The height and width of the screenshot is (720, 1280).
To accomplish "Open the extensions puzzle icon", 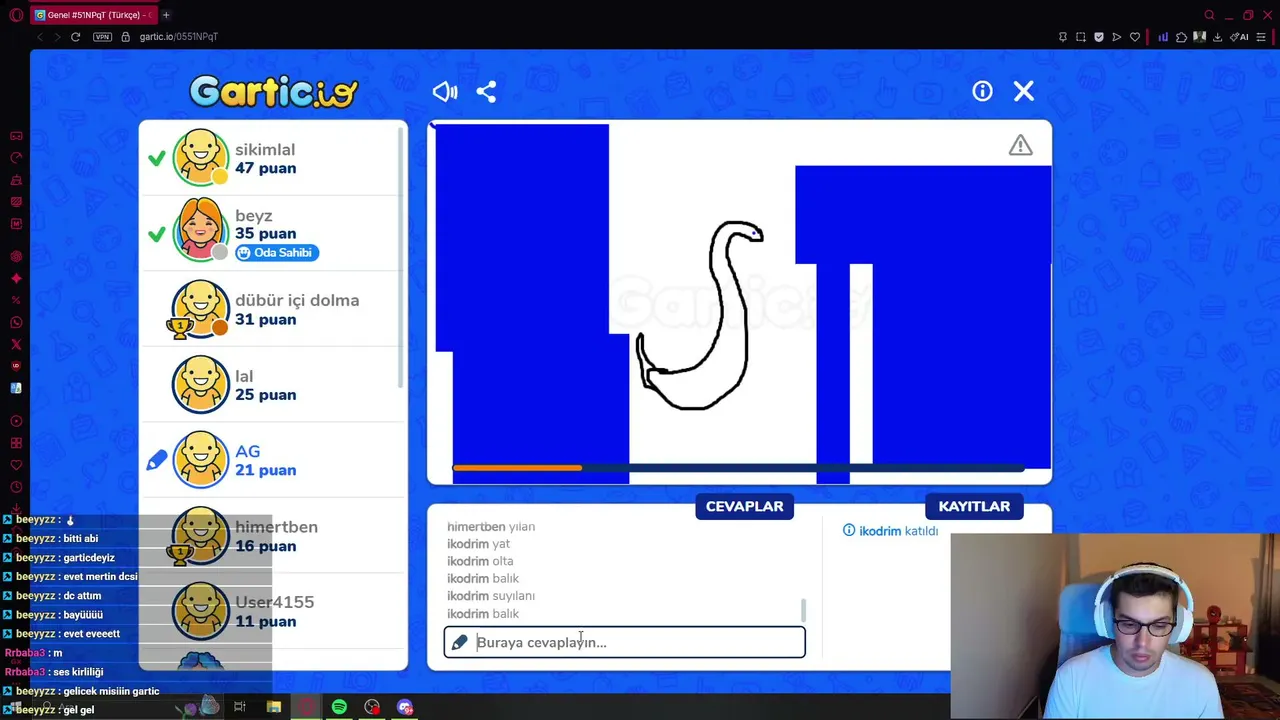I will (x=1181, y=37).
